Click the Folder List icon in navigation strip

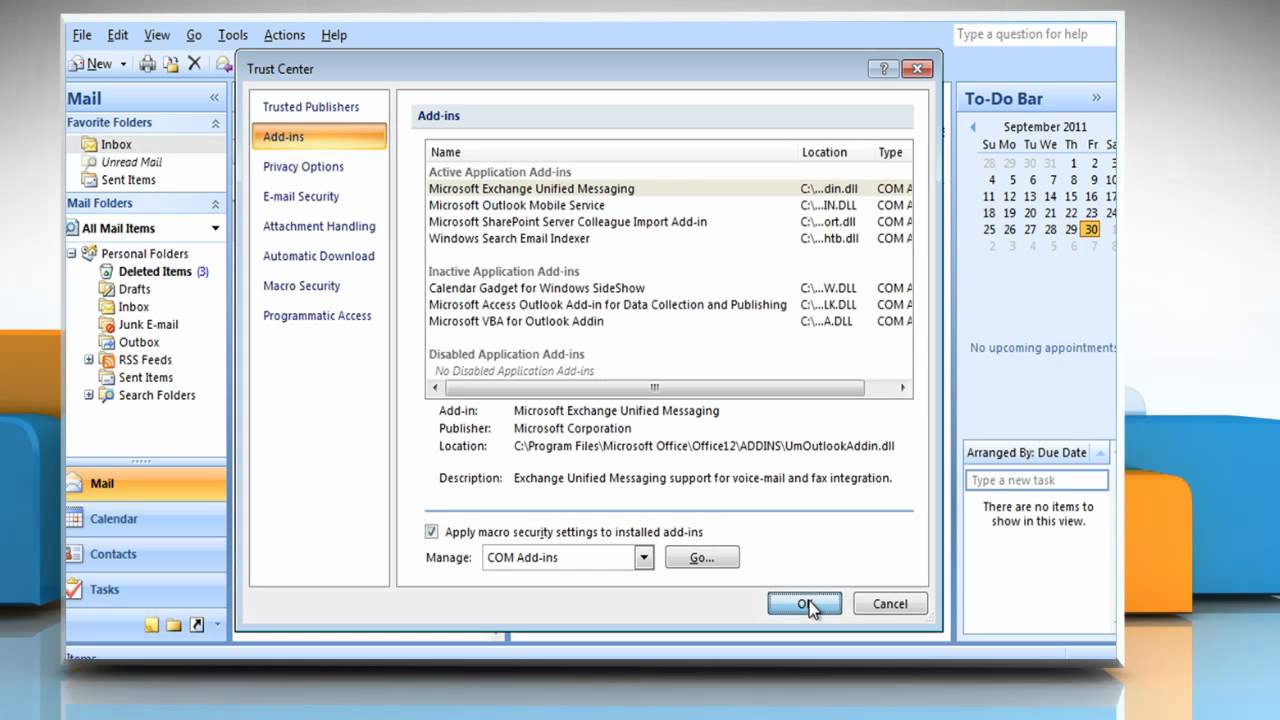(x=174, y=625)
